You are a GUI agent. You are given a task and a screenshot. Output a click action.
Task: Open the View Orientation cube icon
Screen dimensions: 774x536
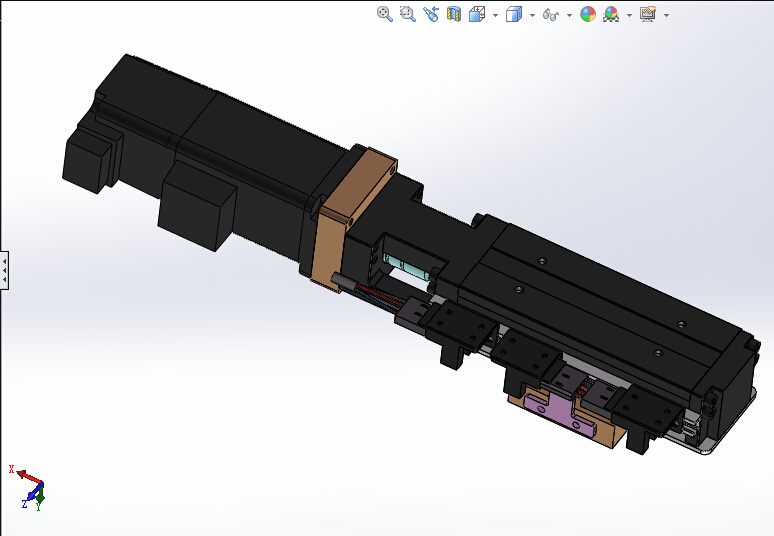(x=477, y=14)
